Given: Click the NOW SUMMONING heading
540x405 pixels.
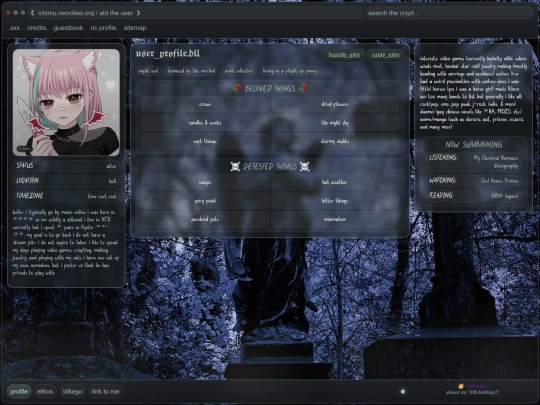Looking at the screenshot, I should [474, 145].
